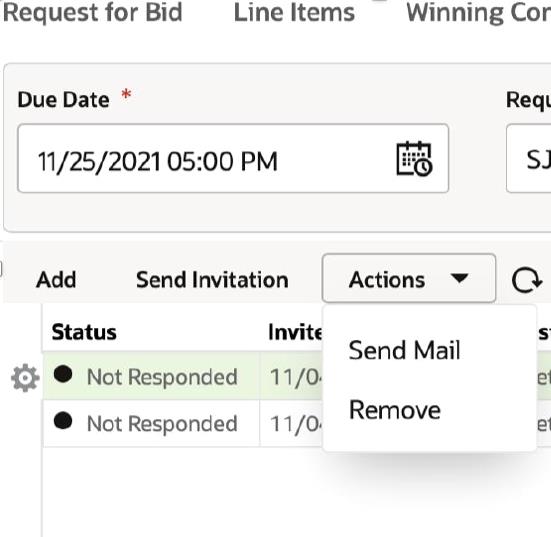This screenshot has width=551, height=537.
Task: Expand the Actions dropdown arrow
Action: tap(459, 278)
